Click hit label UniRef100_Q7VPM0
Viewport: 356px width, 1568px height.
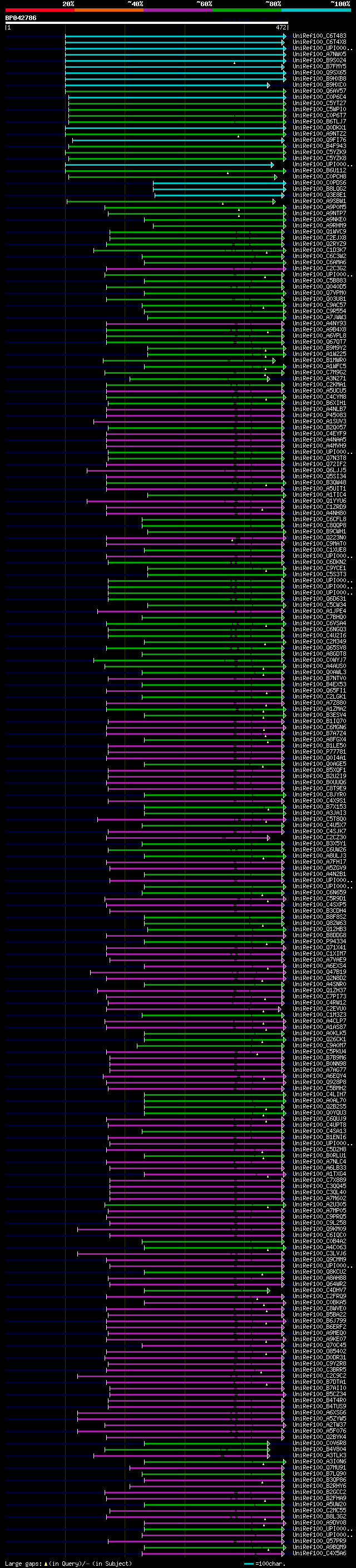click(x=319, y=293)
